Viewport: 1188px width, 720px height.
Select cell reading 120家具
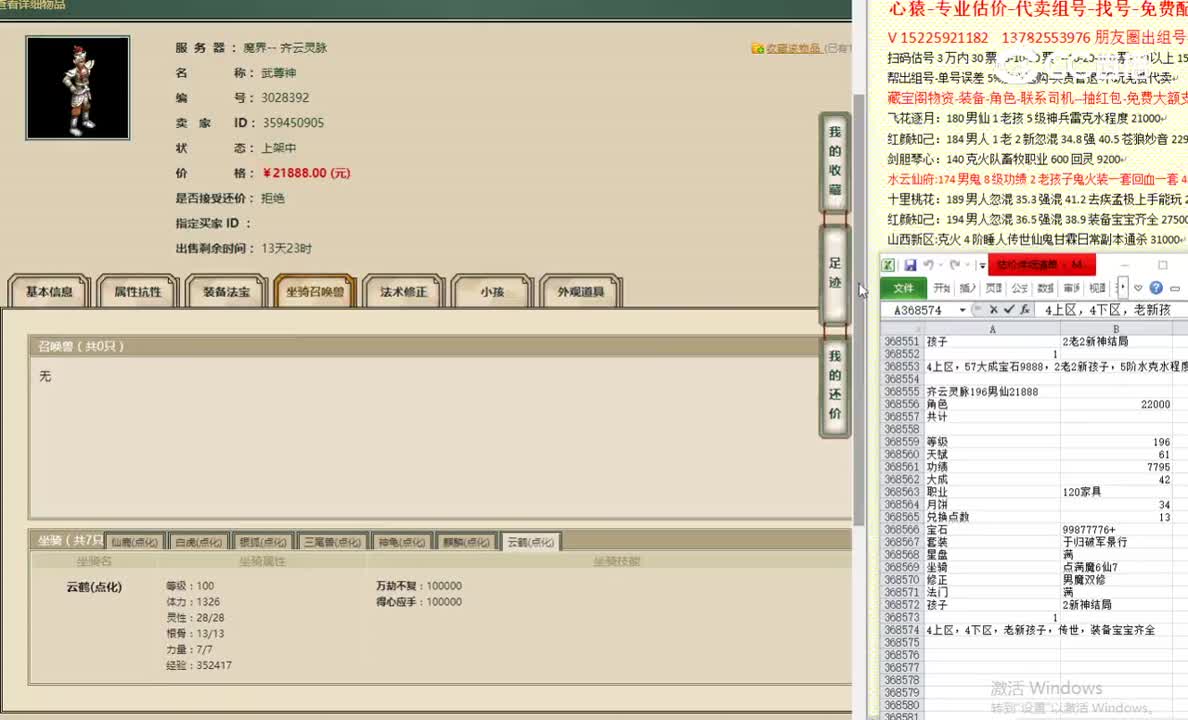[x=1116, y=492]
